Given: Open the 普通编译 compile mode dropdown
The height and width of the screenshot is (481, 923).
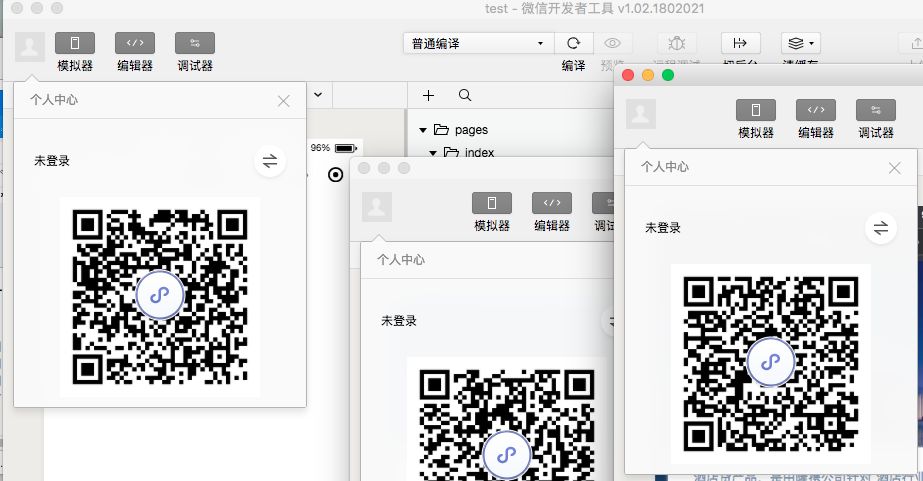Looking at the screenshot, I should (478, 44).
